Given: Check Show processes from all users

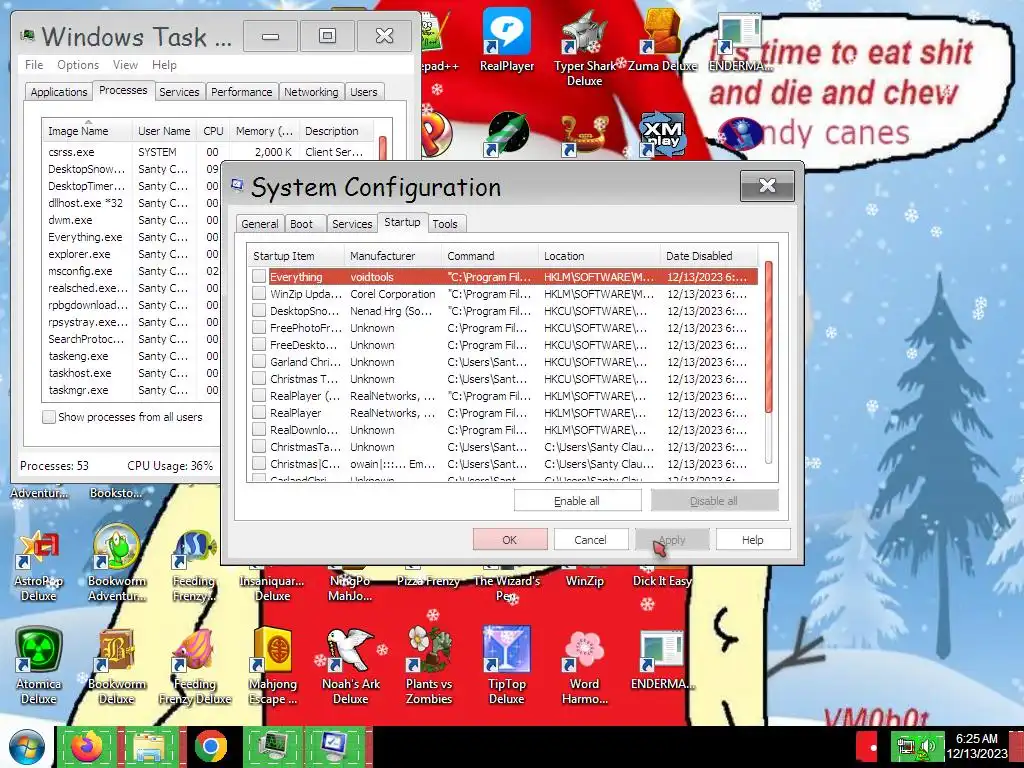Looking at the screenshot, I should pyautogui.click(x=49, y=417).
